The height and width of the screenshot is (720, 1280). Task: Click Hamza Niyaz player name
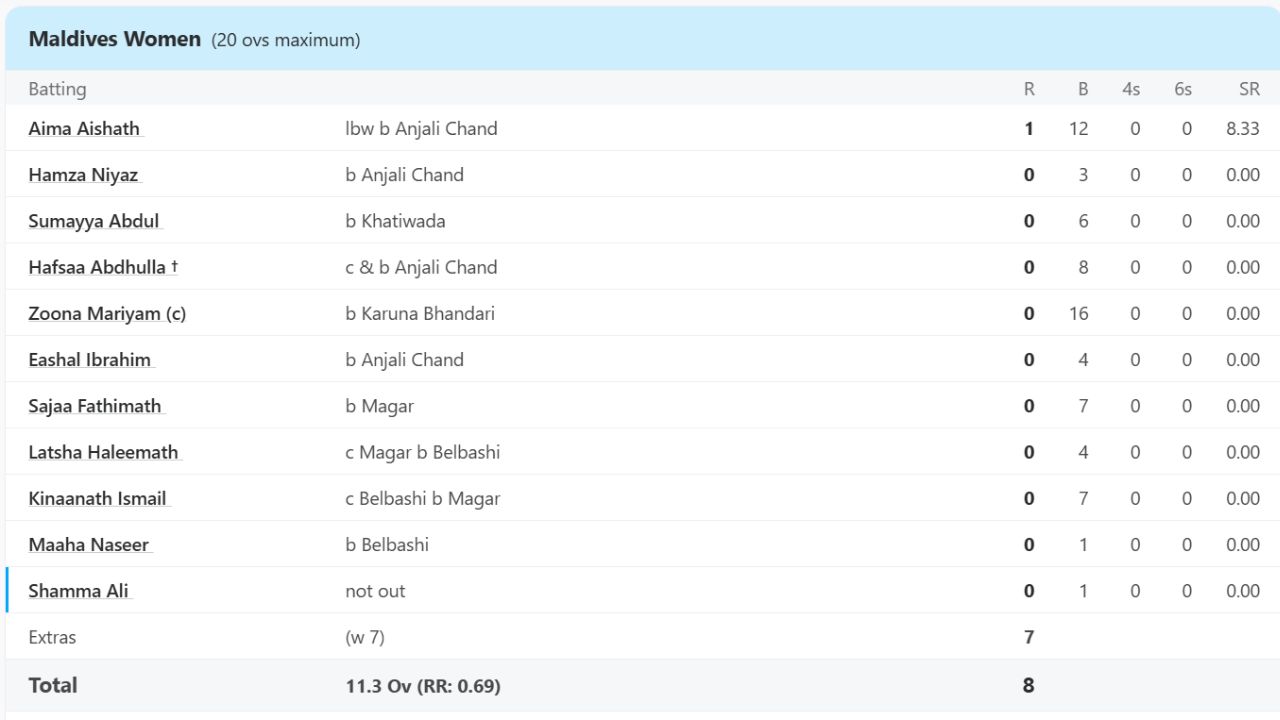click(83, 175)
